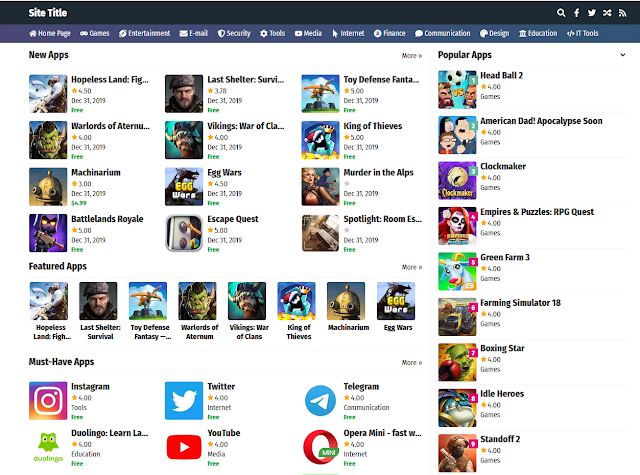Open the Spotlight: Room Escape icon
The width and height of the screenshot is (640, 475).
(x=320, y=233)
